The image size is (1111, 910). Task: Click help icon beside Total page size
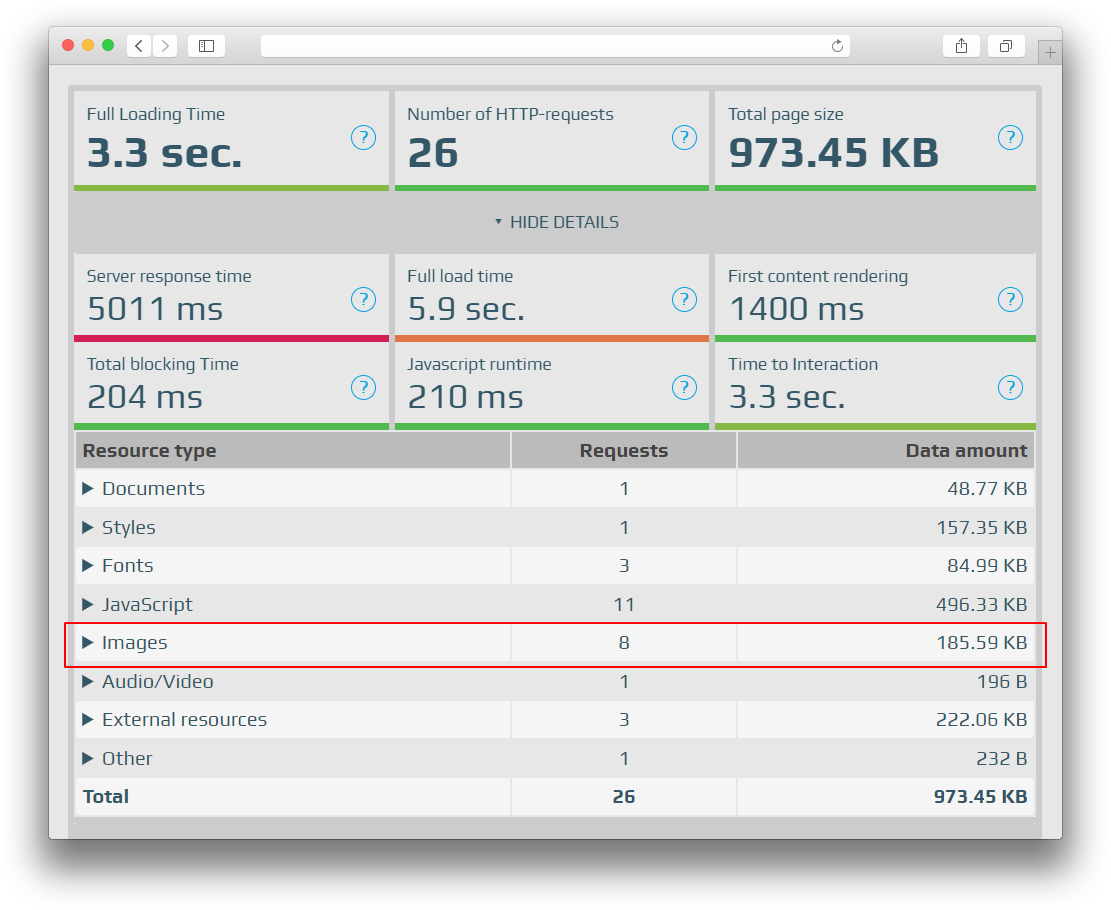1010,138
